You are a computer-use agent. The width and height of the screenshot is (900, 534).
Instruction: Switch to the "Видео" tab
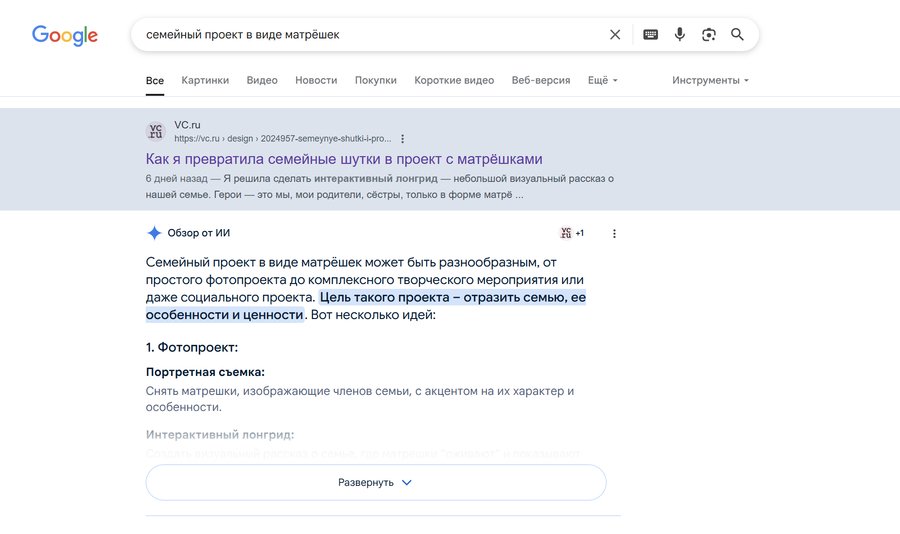point(262,80)
